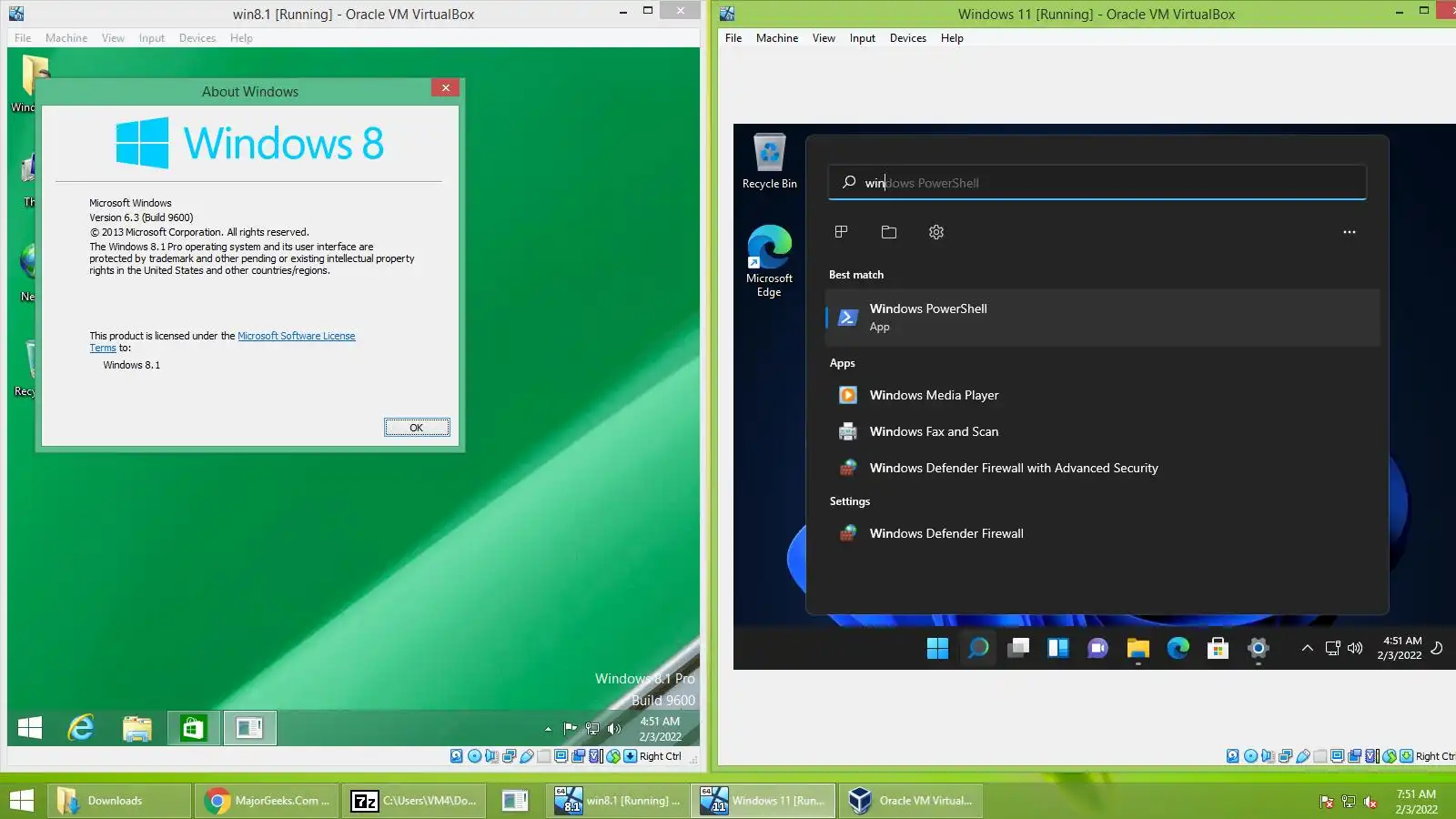This screenshot has height=819, width=1456.
Task: Show hidden icons in Windows 8.1 guest tray
Action: (548, 729)
